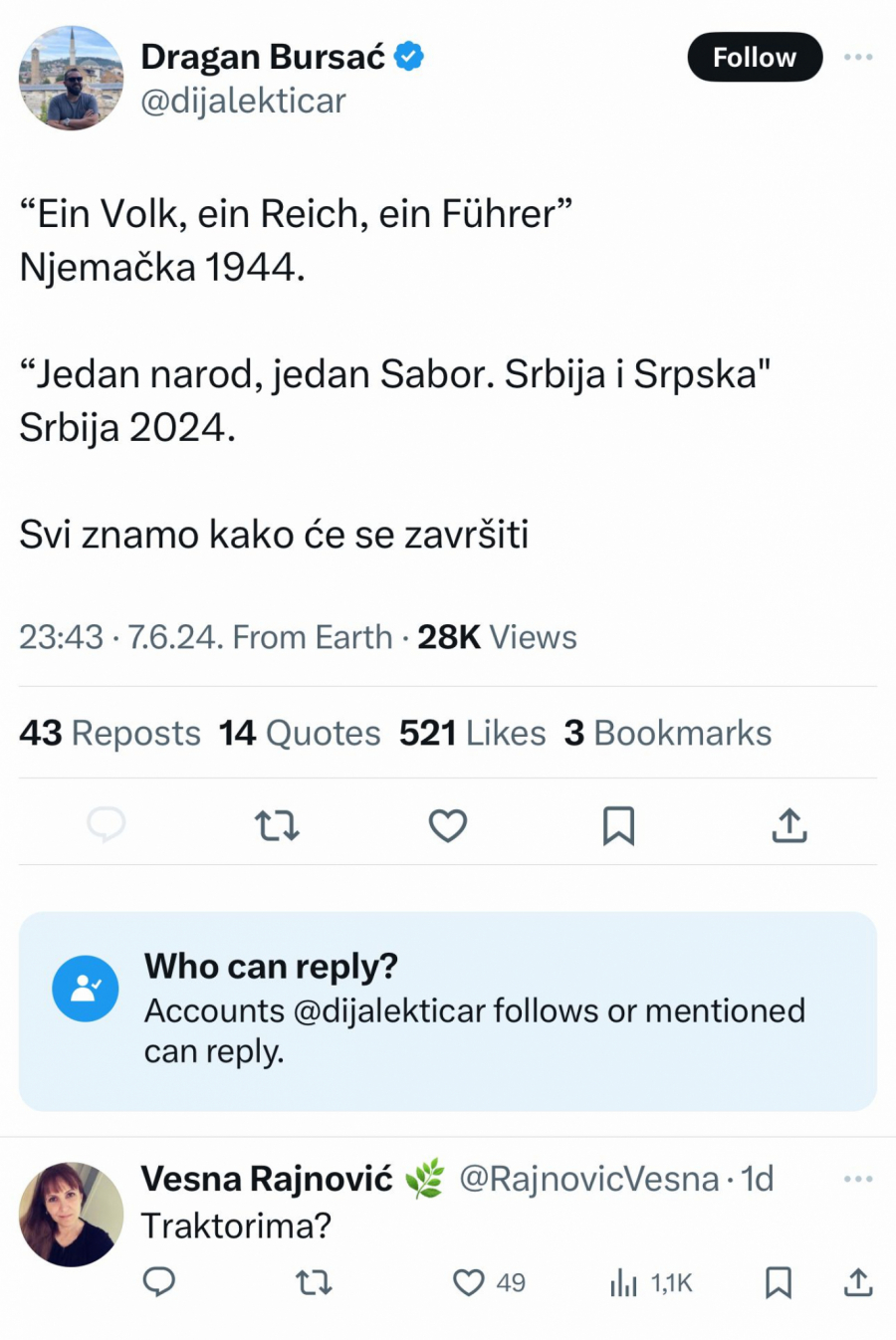Repost Vesna Rajnović's reply

tap(315, 1282)
